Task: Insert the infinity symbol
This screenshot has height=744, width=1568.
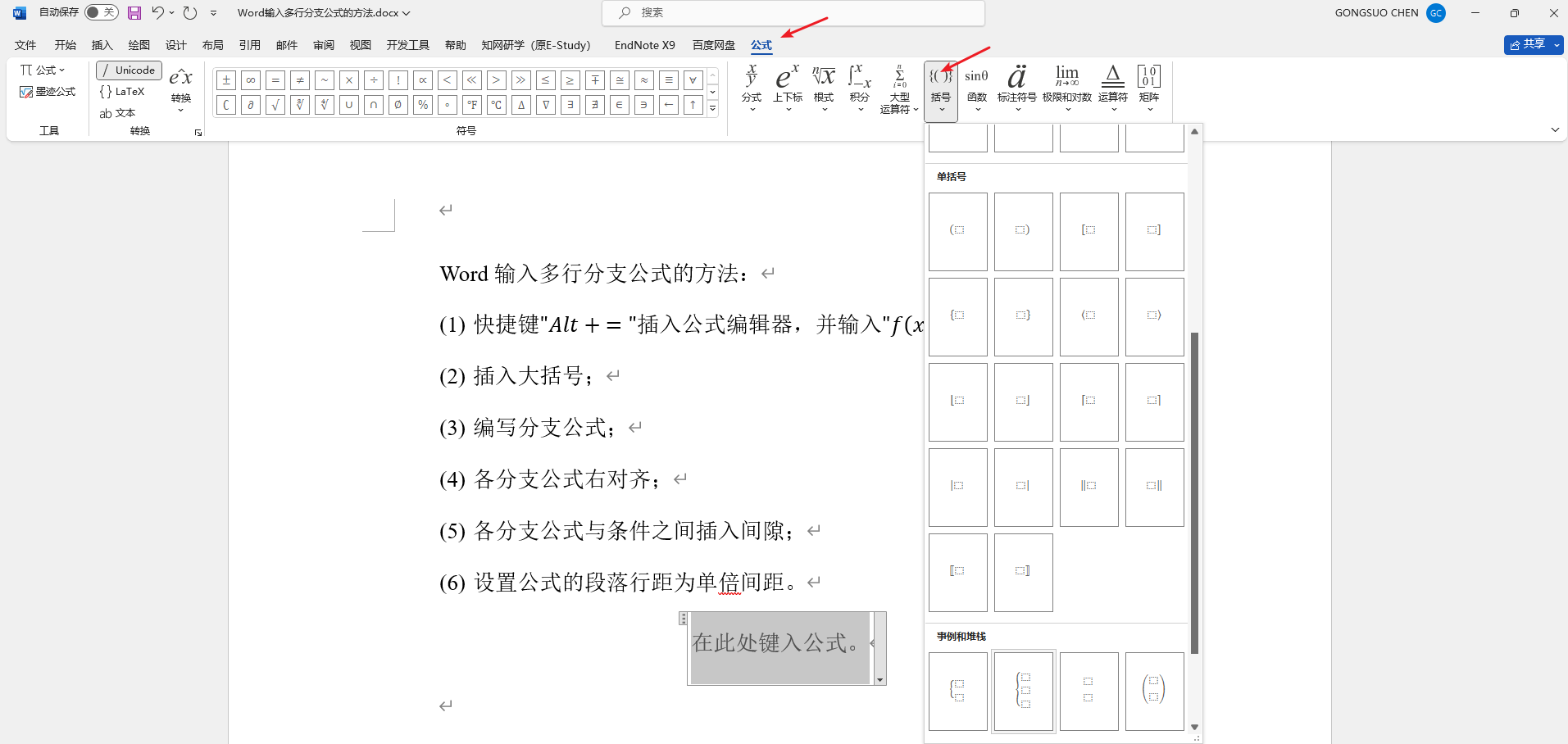Action: click(x=251, y=80)
